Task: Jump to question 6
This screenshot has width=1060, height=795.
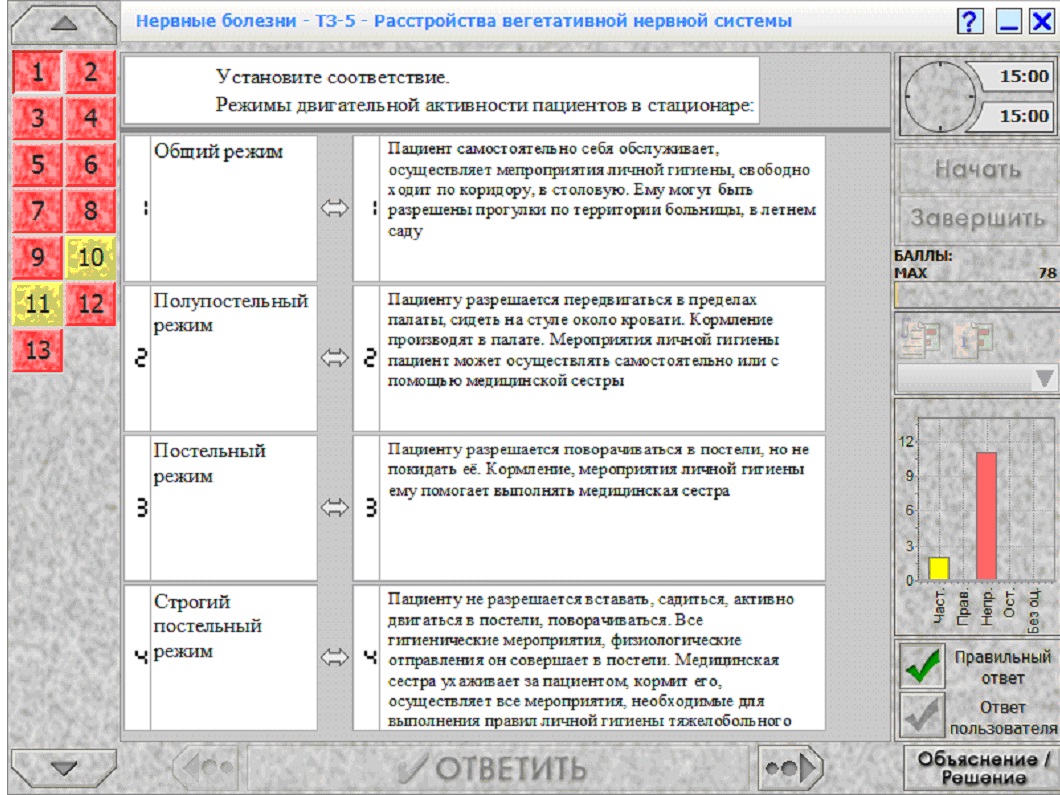Action: pos(91,164)
